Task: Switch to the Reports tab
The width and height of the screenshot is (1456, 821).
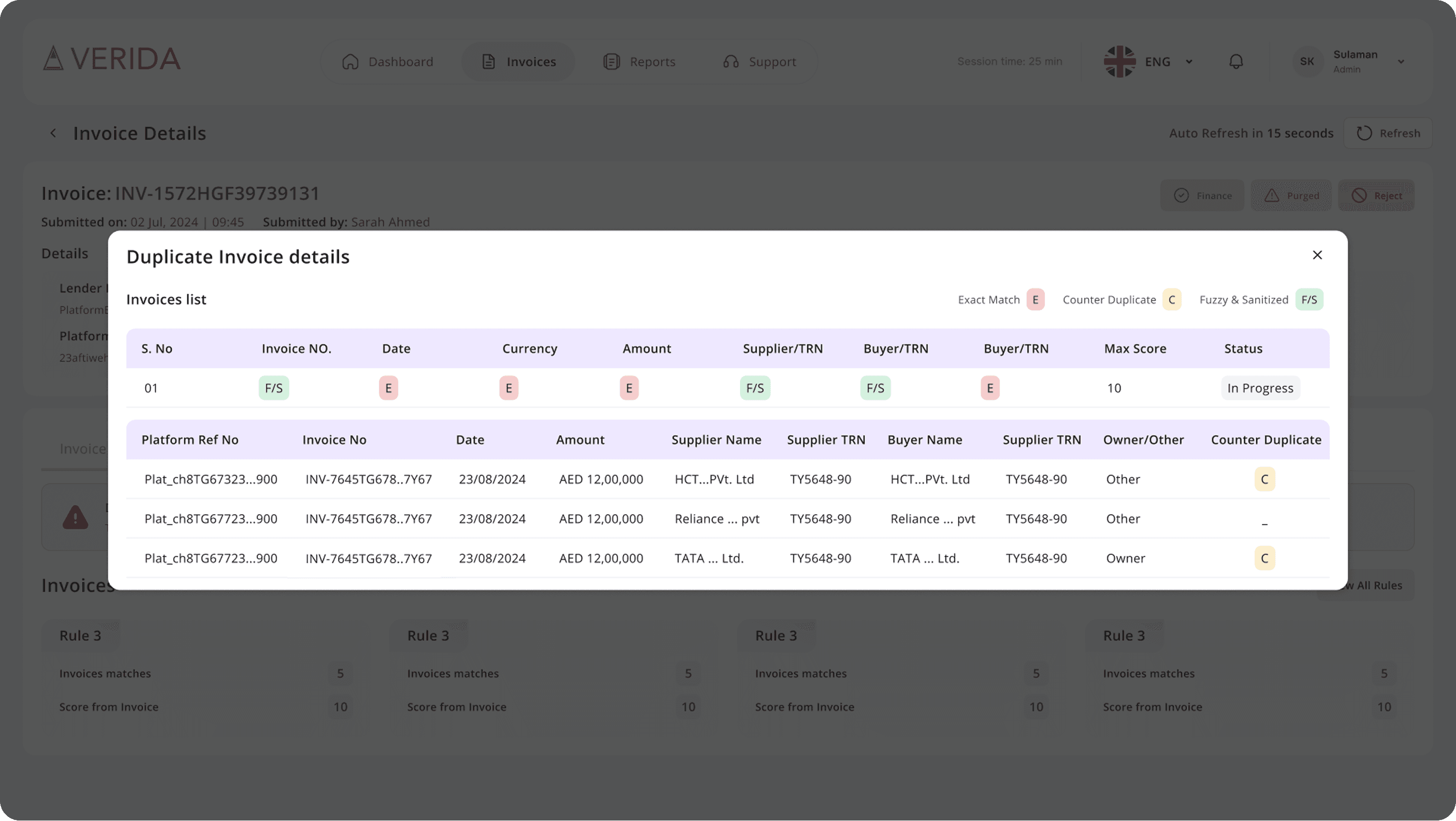Action: coord(639,62)
